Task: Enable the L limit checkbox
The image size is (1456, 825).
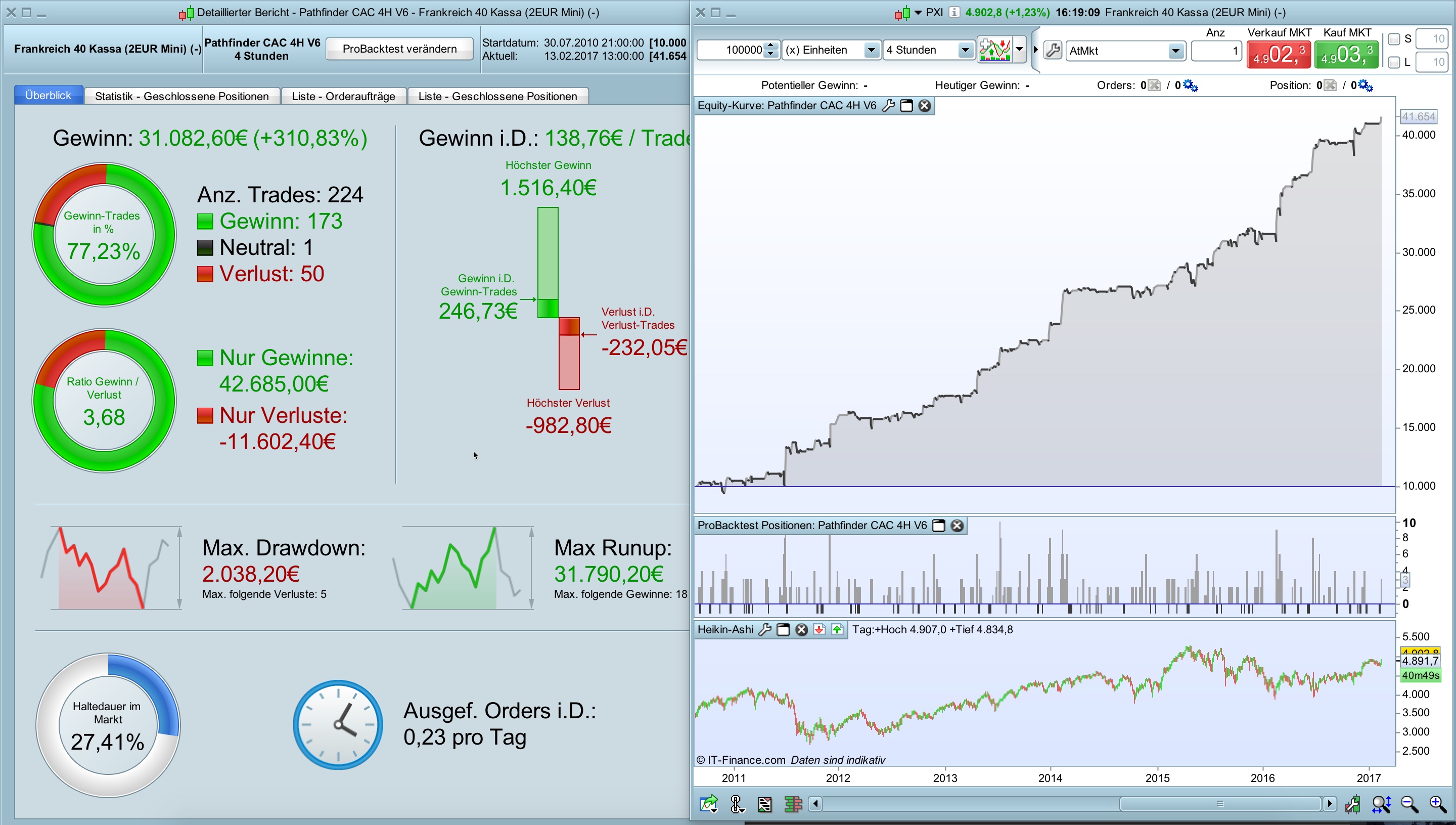Action: [x=1394, y=62]
